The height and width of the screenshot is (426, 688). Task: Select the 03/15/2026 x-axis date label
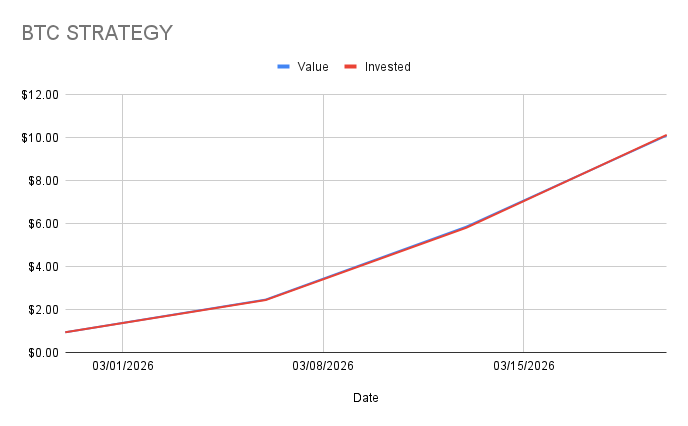coord(524,367)
